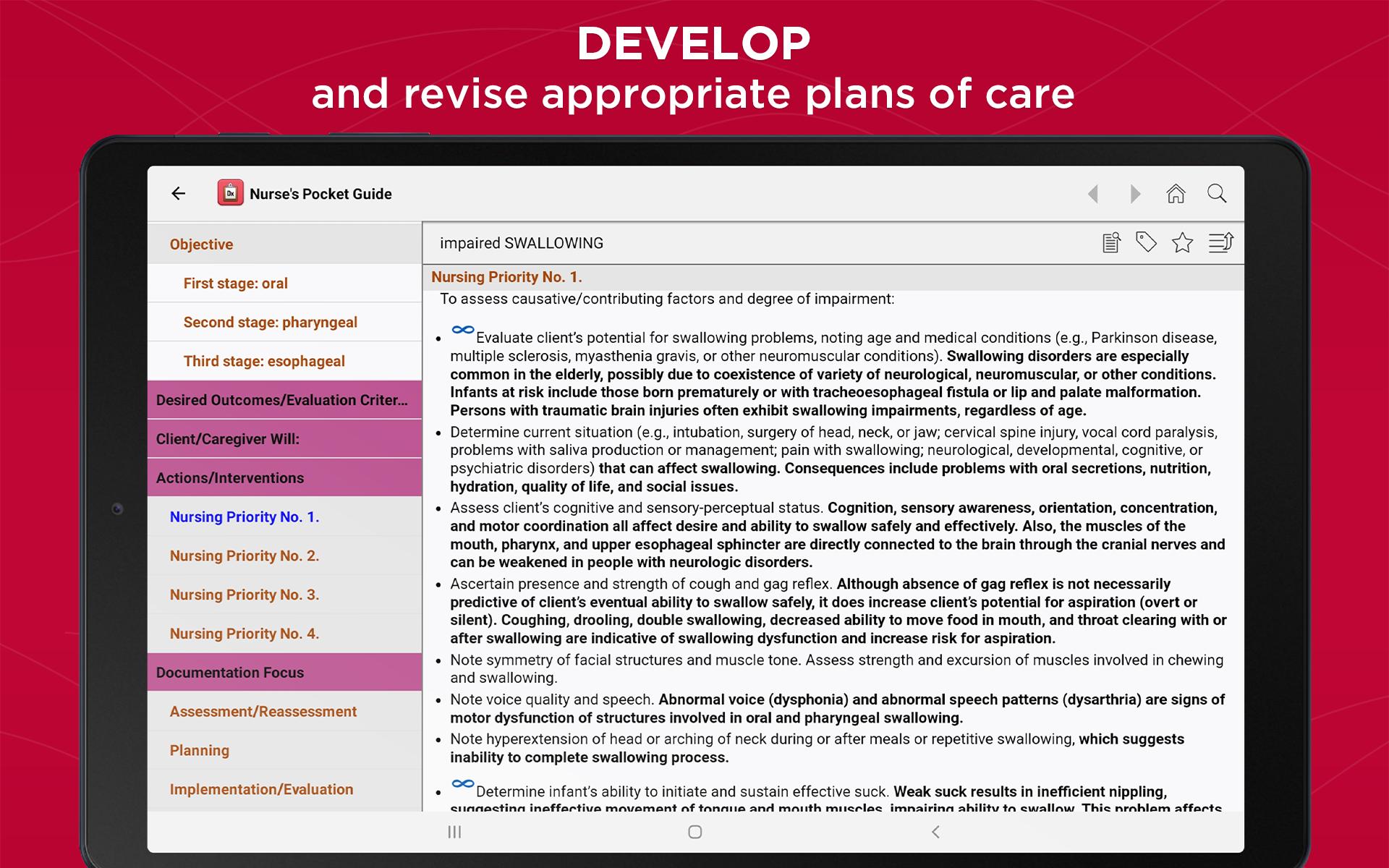
Task: Add a note with notes icon
Action: 1111,242
